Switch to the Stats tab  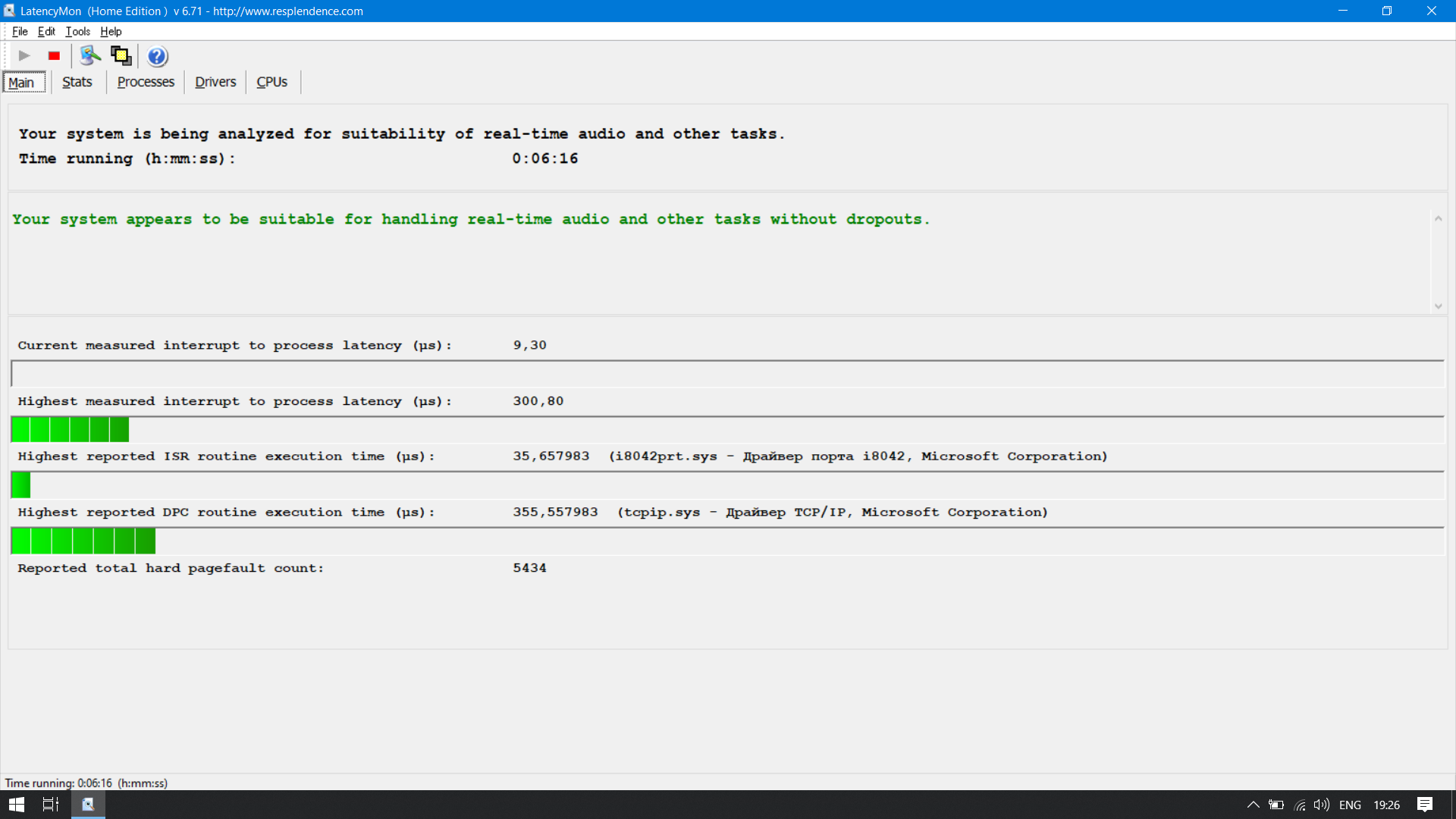[77, 82]
